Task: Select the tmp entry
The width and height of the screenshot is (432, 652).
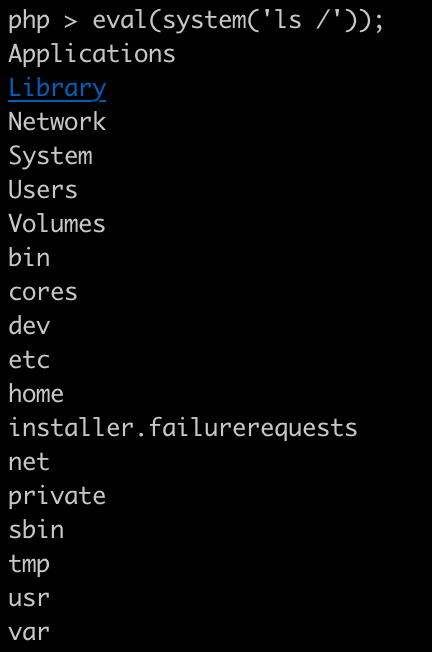Action: click(x=29, y=565)
